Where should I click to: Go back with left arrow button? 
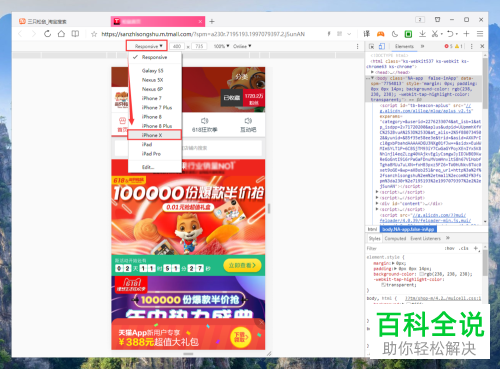click(x=20, y=34)
